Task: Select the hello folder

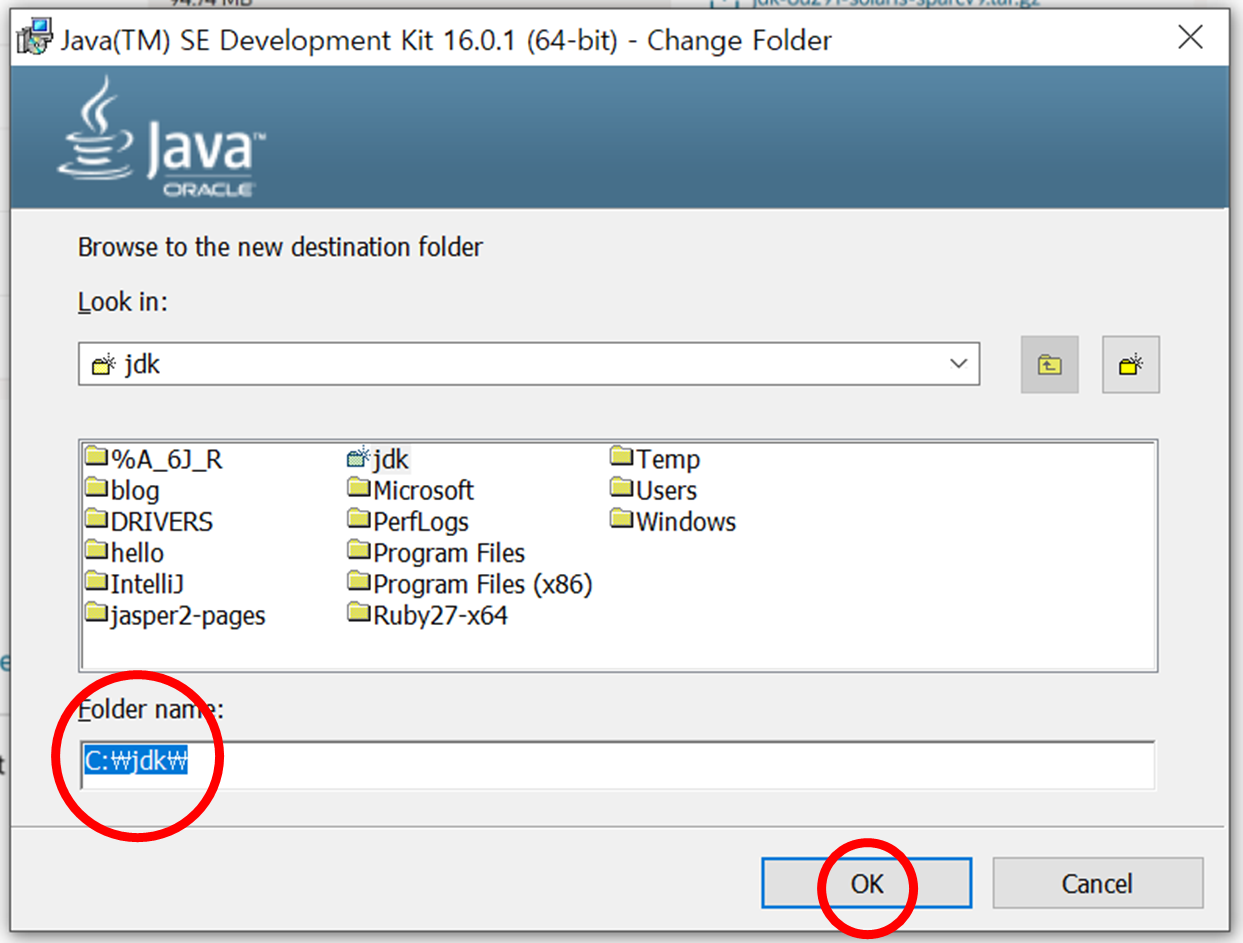Action: [x=125, y=552]
